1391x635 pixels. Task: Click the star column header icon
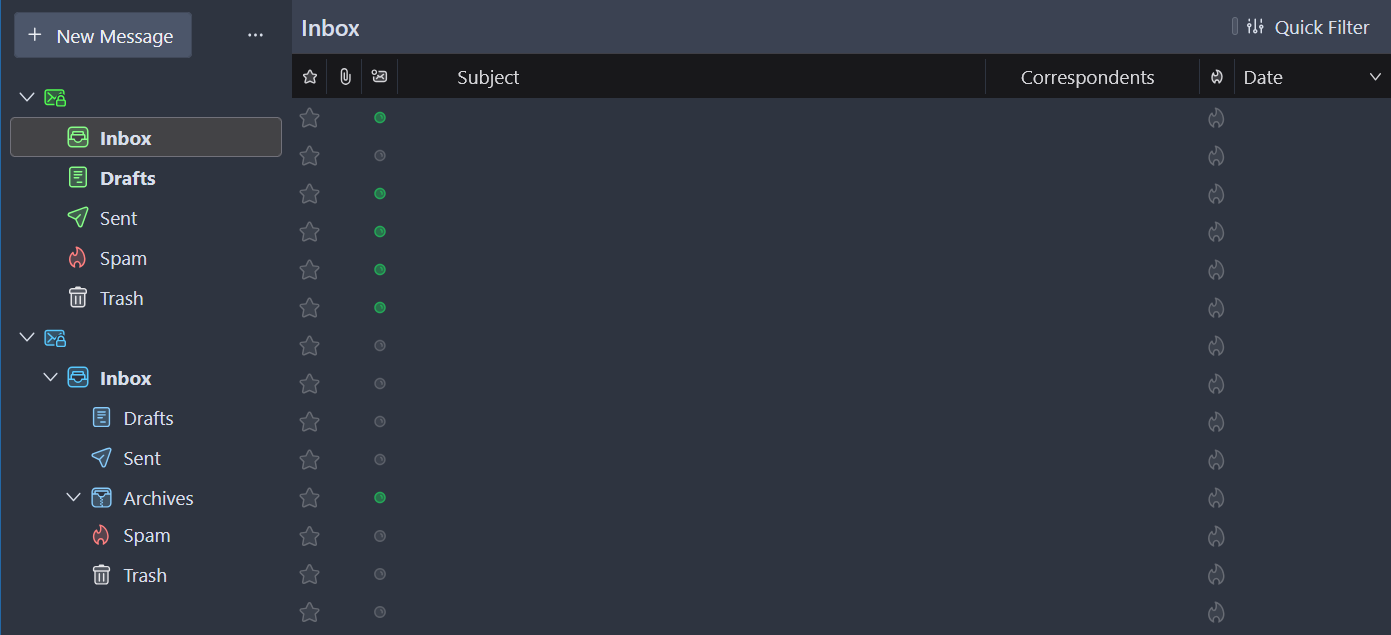[x=310, y=77]
